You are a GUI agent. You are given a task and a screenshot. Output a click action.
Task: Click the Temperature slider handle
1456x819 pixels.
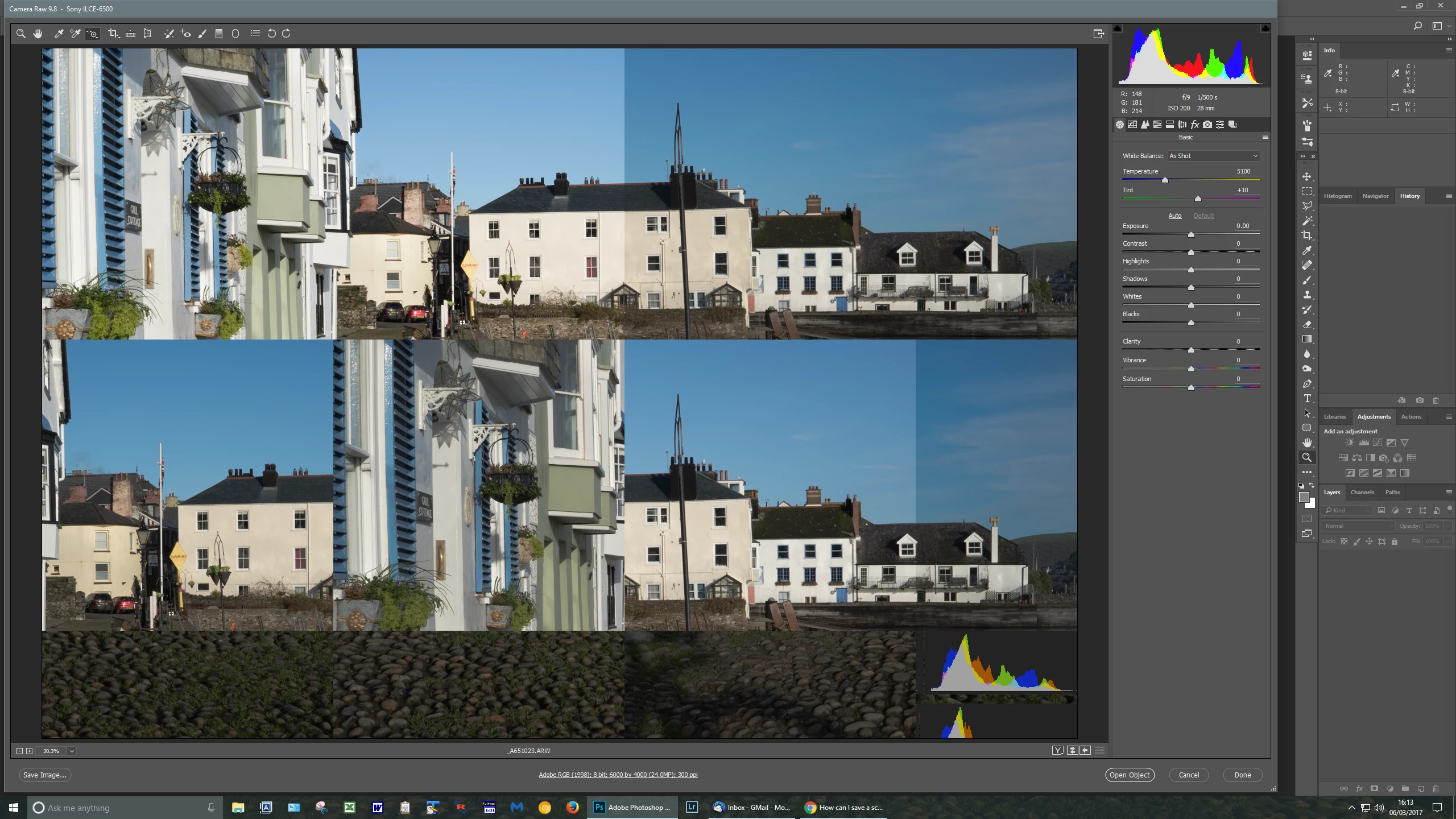point(1165,180)
